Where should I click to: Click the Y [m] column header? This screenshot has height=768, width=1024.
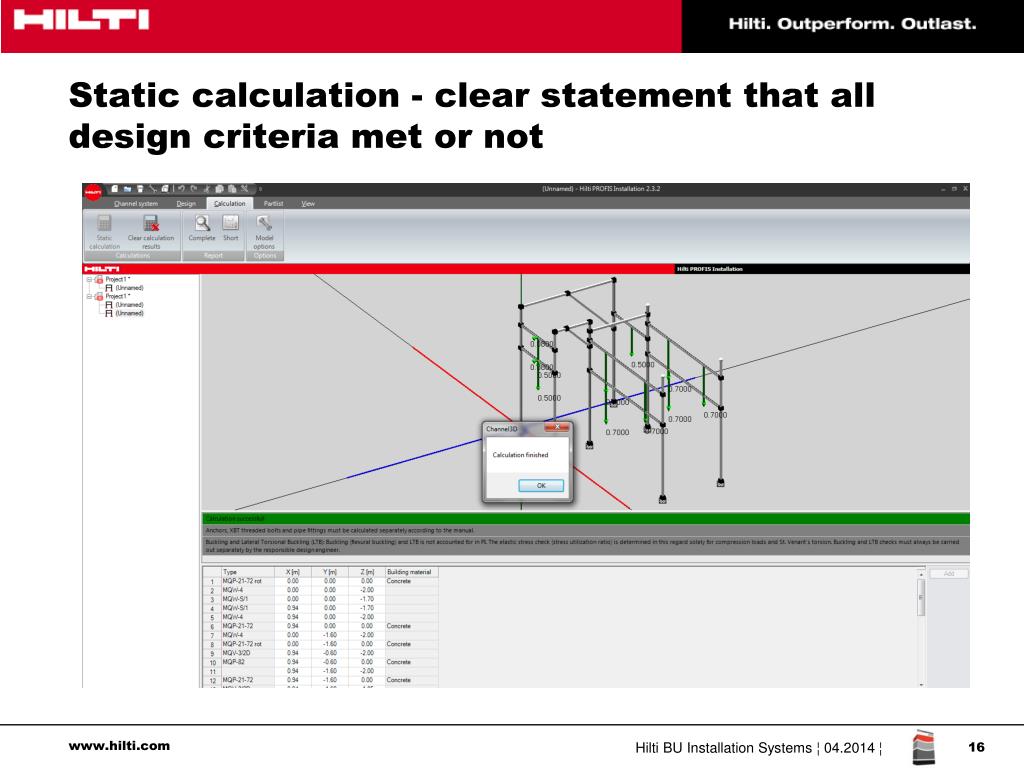point(329,572)
